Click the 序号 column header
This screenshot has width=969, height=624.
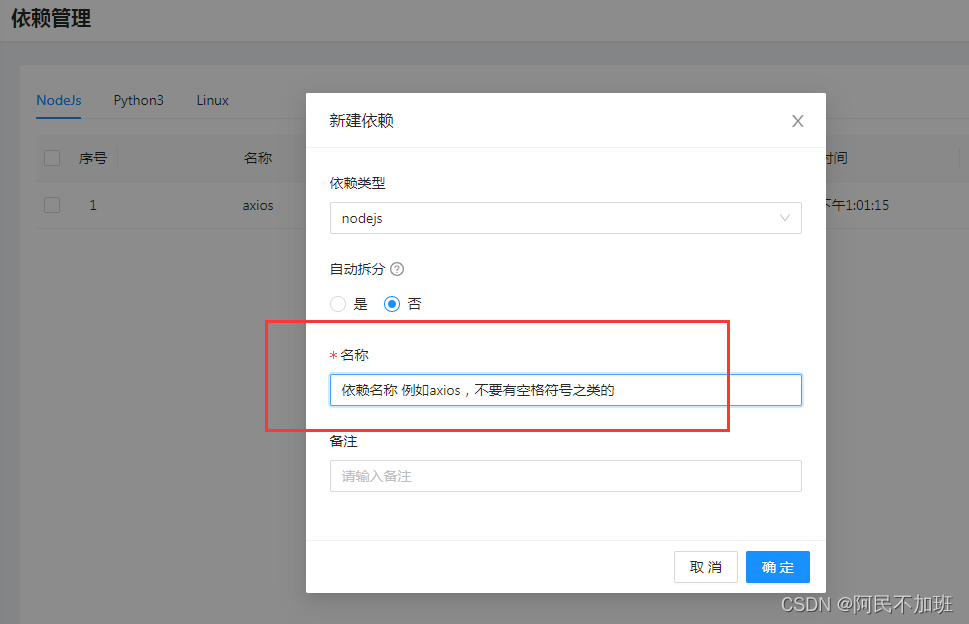pyautogui.click(x=93, y=158)
